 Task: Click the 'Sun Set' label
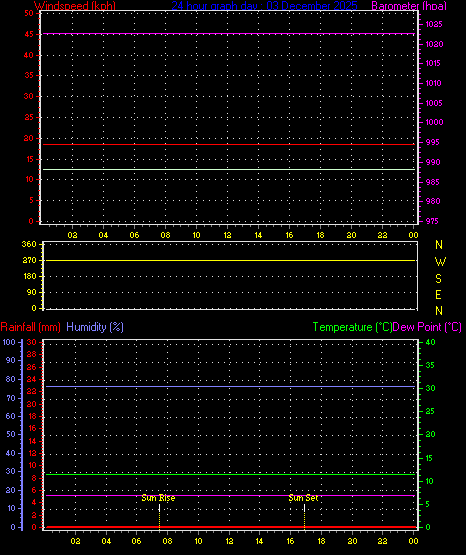point(303,498)
